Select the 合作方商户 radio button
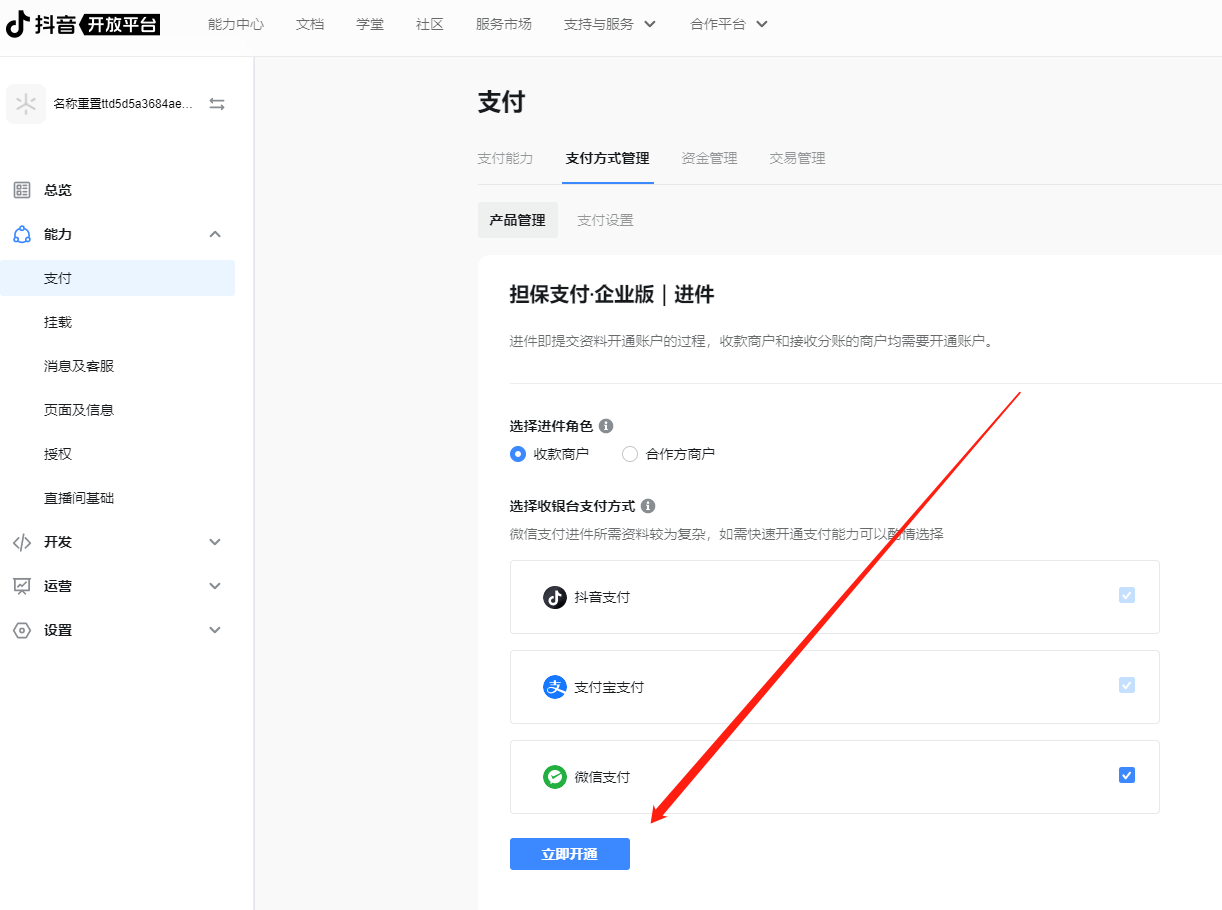This screenshot has width=1222, height=910. point(630,454)
